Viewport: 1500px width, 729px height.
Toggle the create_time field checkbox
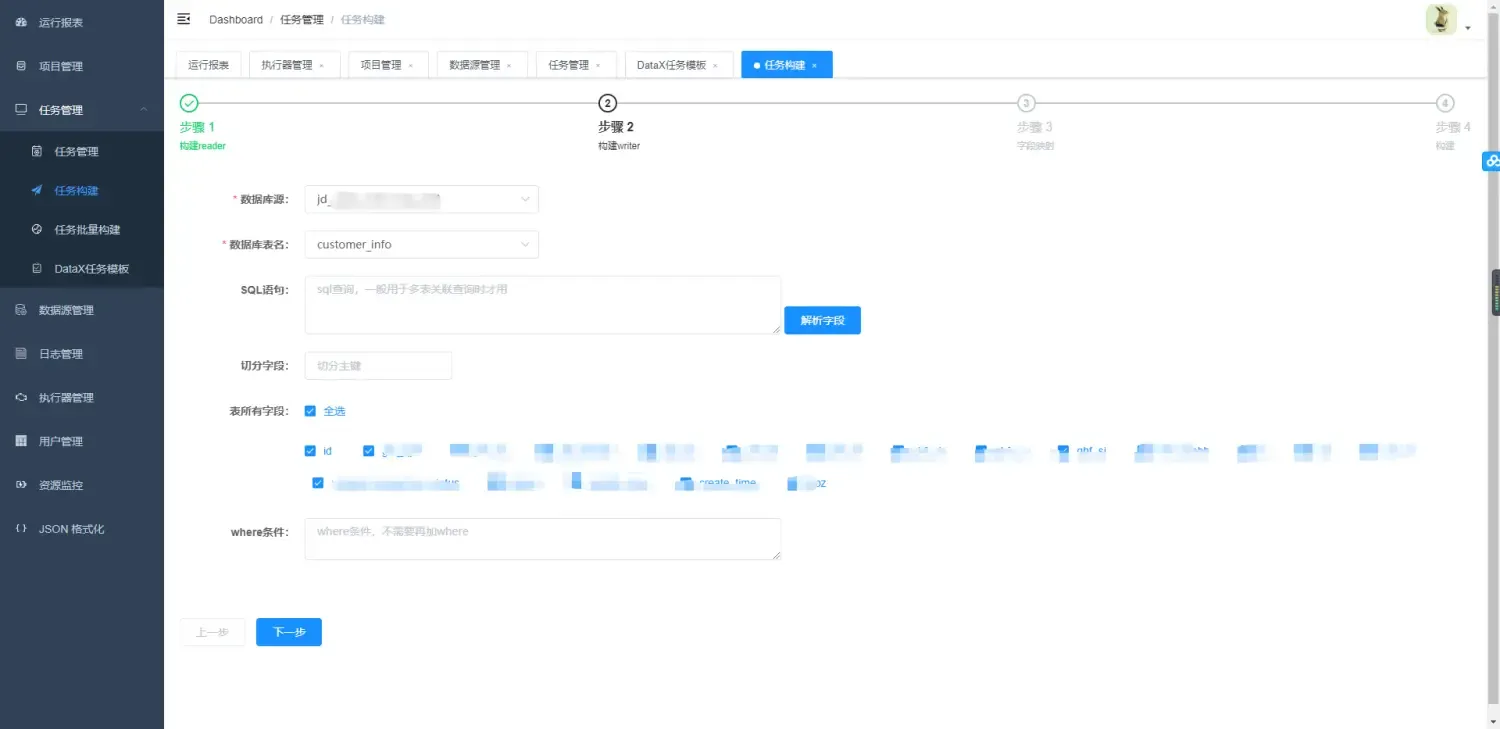[x=682, y=482]
